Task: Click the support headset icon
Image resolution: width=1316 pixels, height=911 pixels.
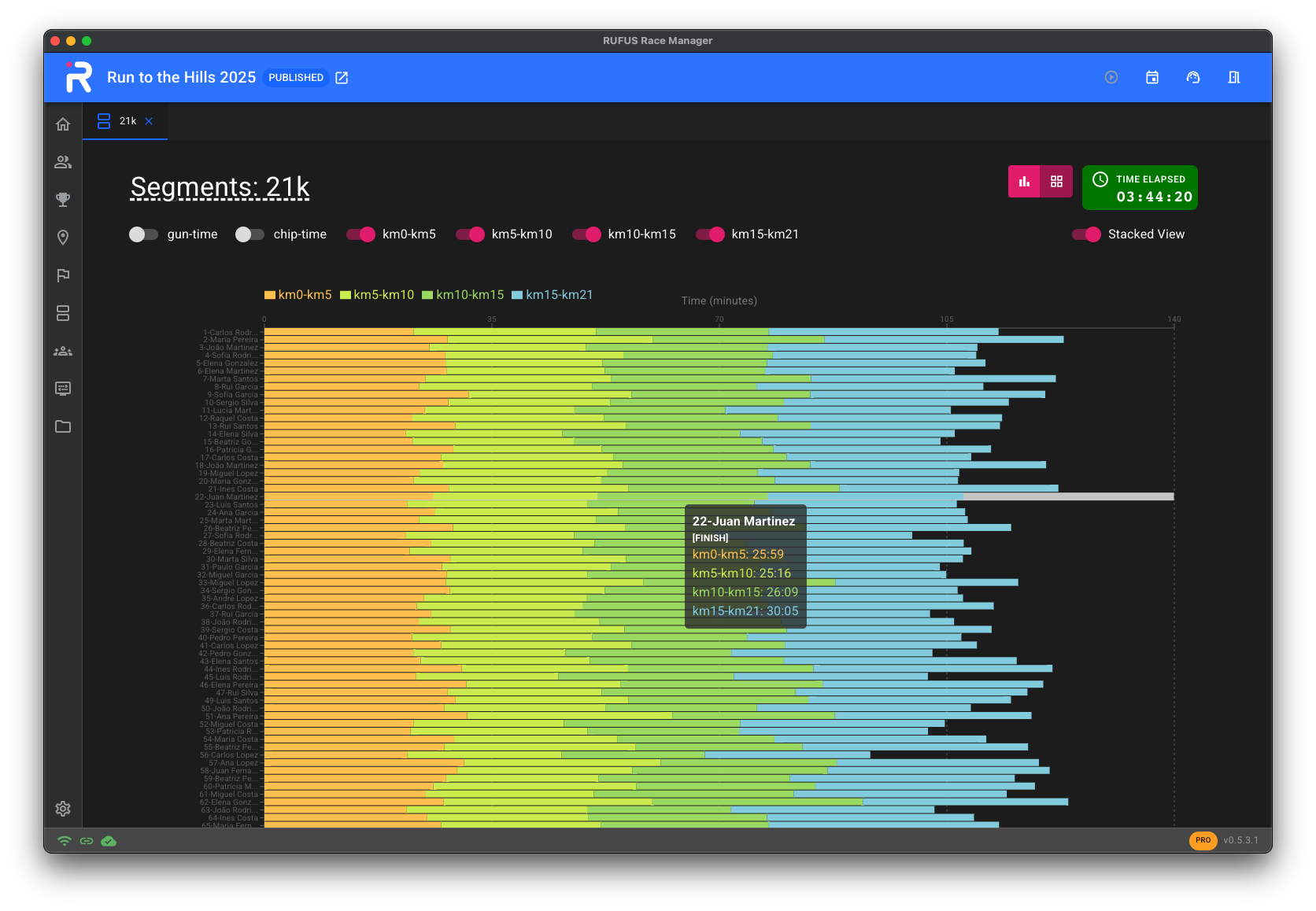Action: (x=1193, y=77)
